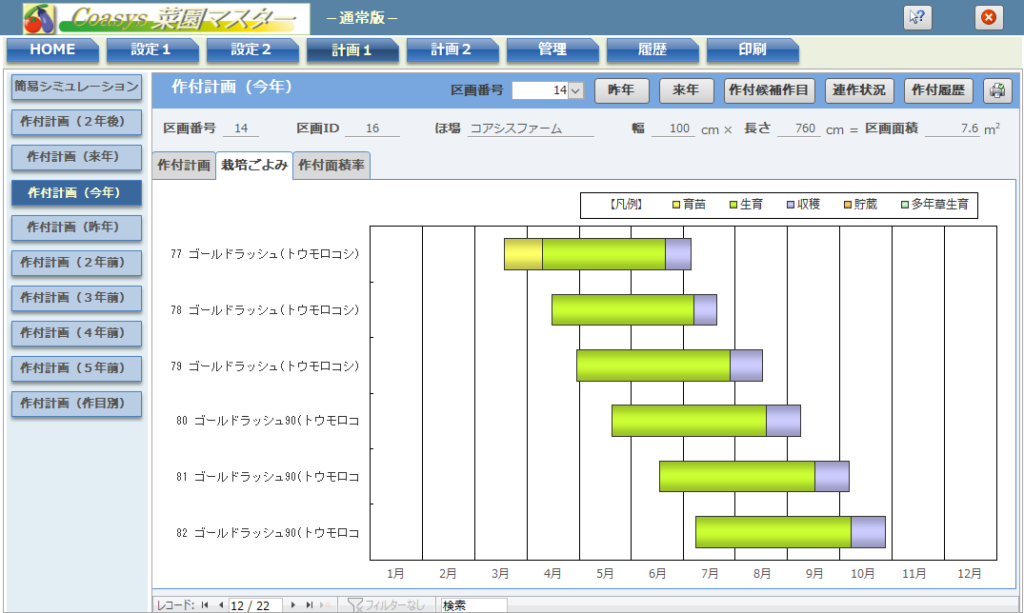The height and width of the screenshot is (613, 1024).
Task: Open the 設定２ menu tab
Action: (x=252, y=50)
